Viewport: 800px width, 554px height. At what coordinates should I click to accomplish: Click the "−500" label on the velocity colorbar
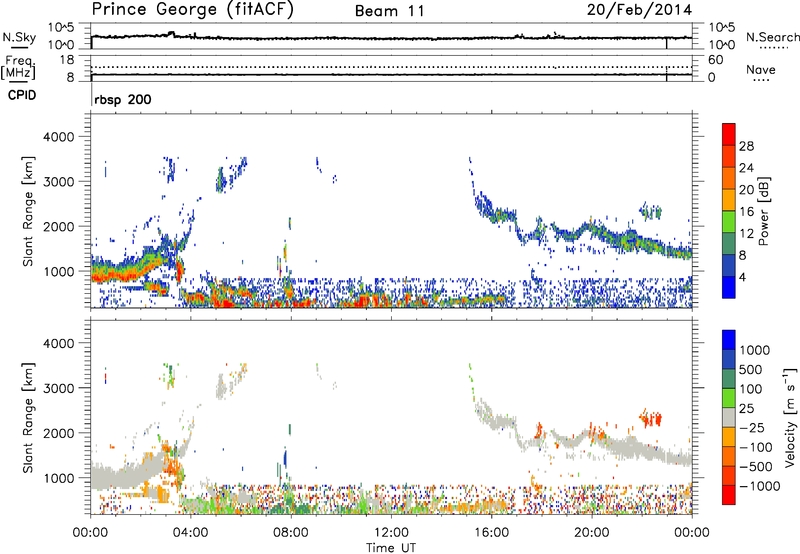pyautogui.click(x=755, y=467)
